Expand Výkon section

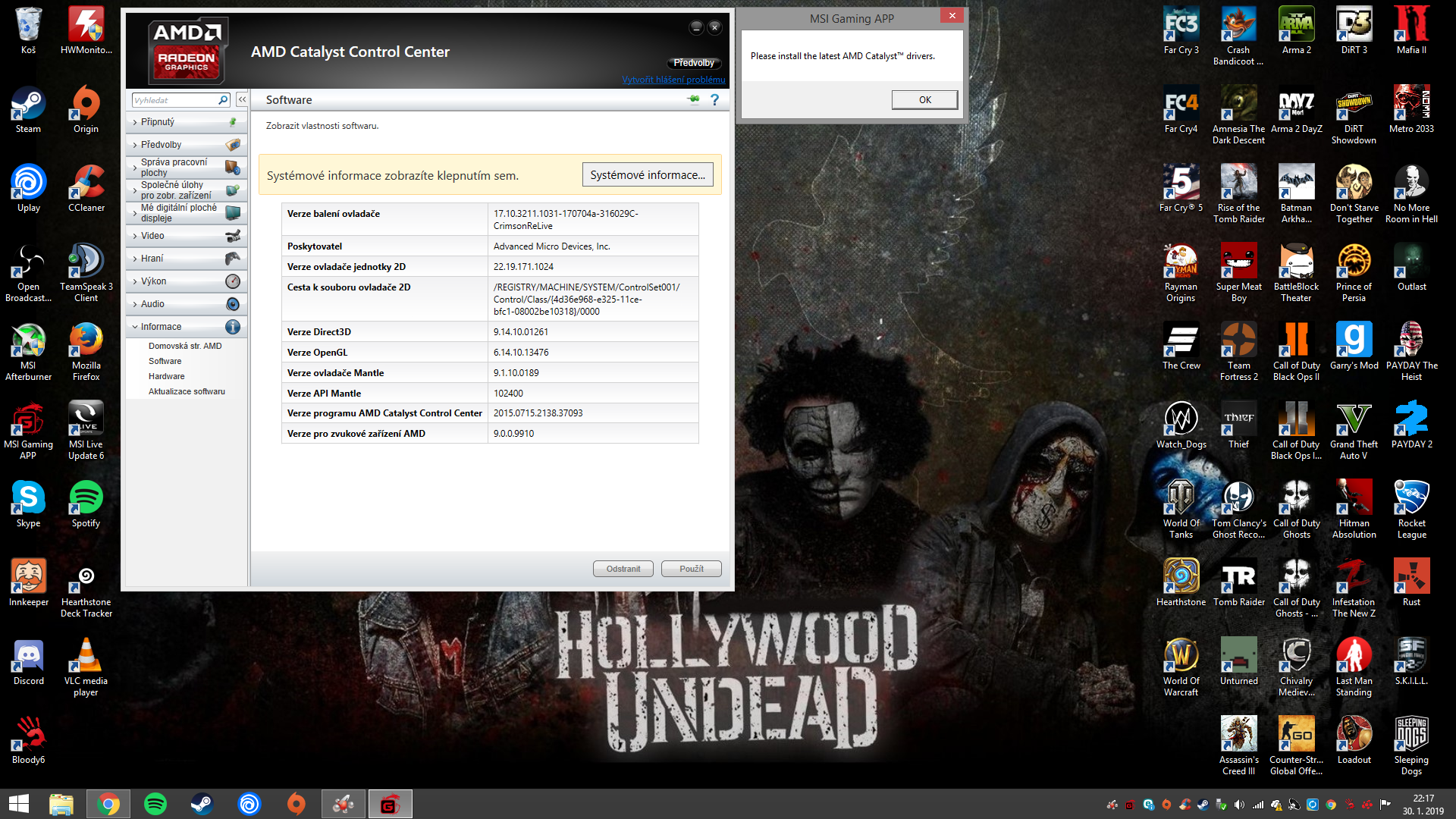(x=187, y=281)
